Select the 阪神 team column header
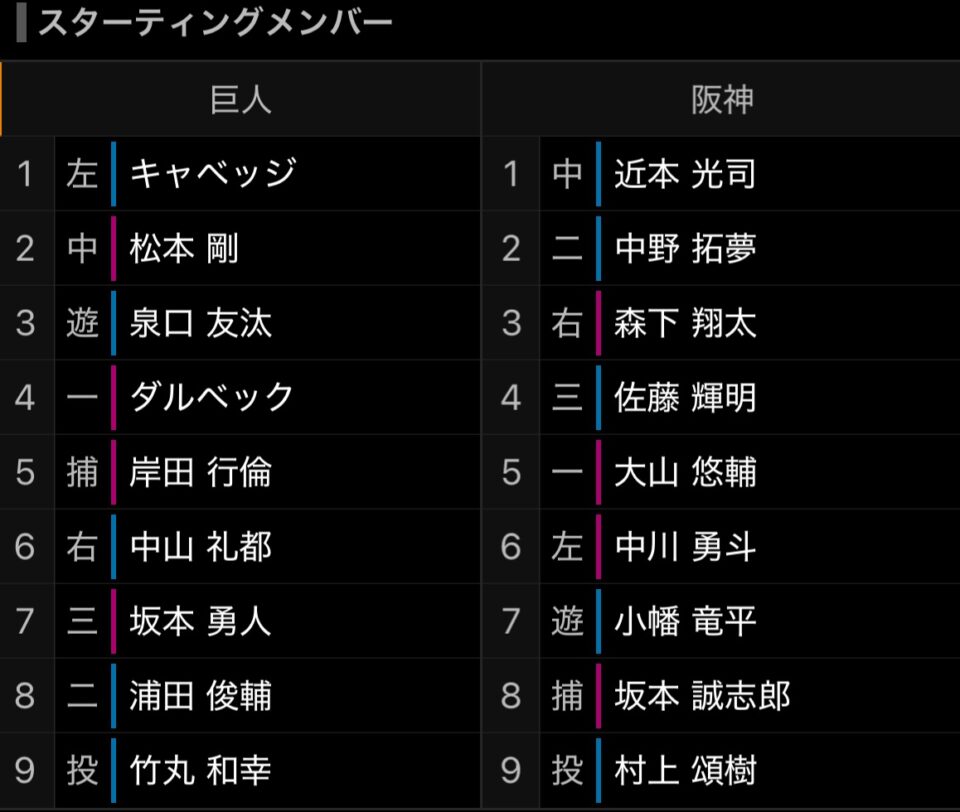 tap(721, 99)
